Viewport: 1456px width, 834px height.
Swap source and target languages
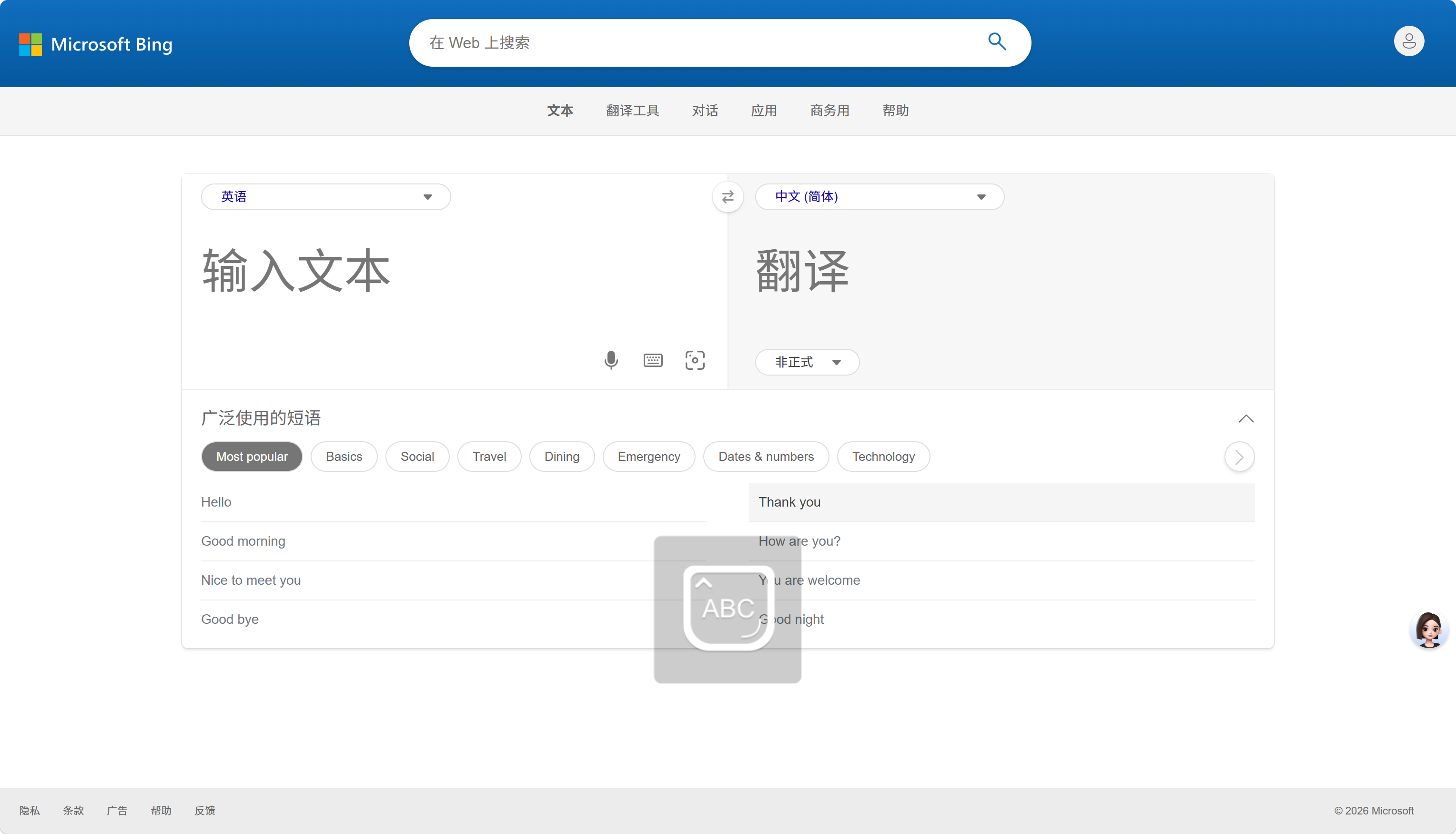click(728, 197)
